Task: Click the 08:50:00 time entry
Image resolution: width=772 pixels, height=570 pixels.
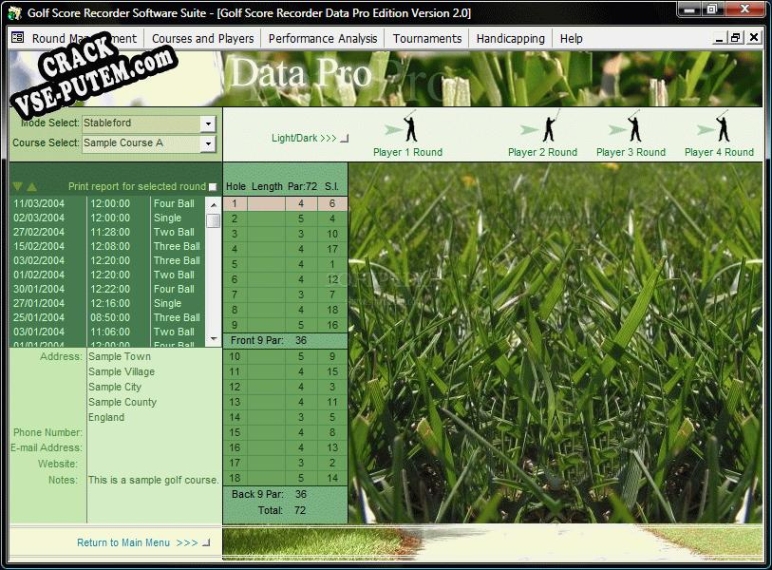Action: click(110, 317)
